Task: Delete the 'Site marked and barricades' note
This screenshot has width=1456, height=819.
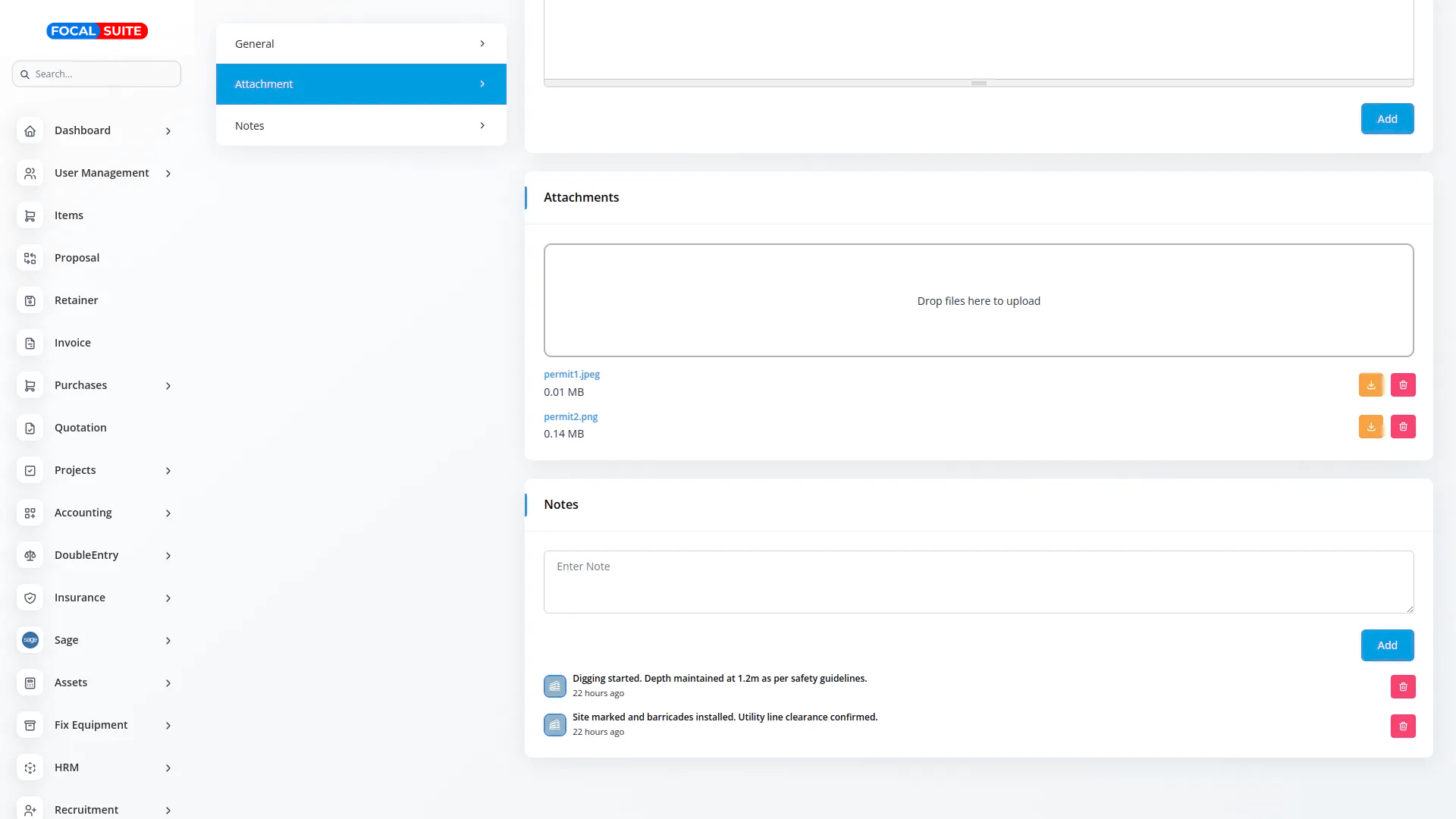Action: point(1403,726)
